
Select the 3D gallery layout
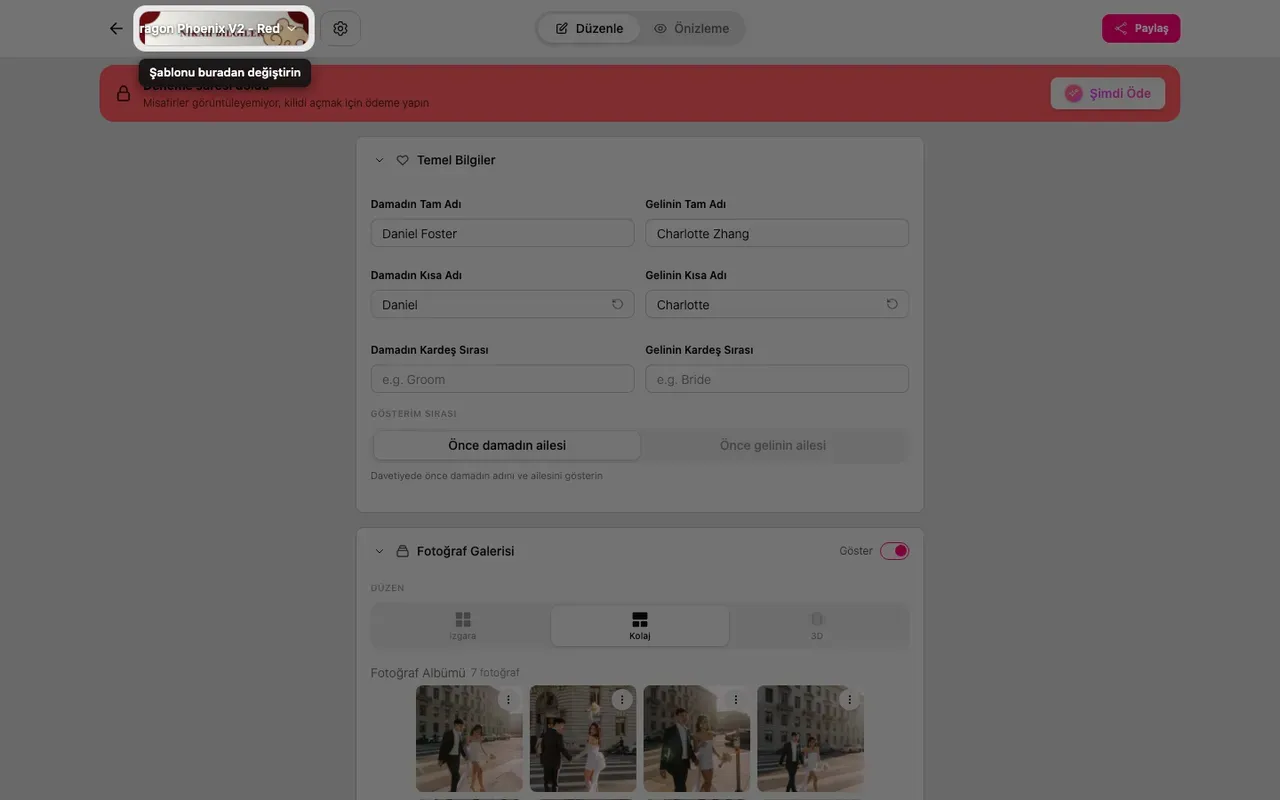coord(817,626)
